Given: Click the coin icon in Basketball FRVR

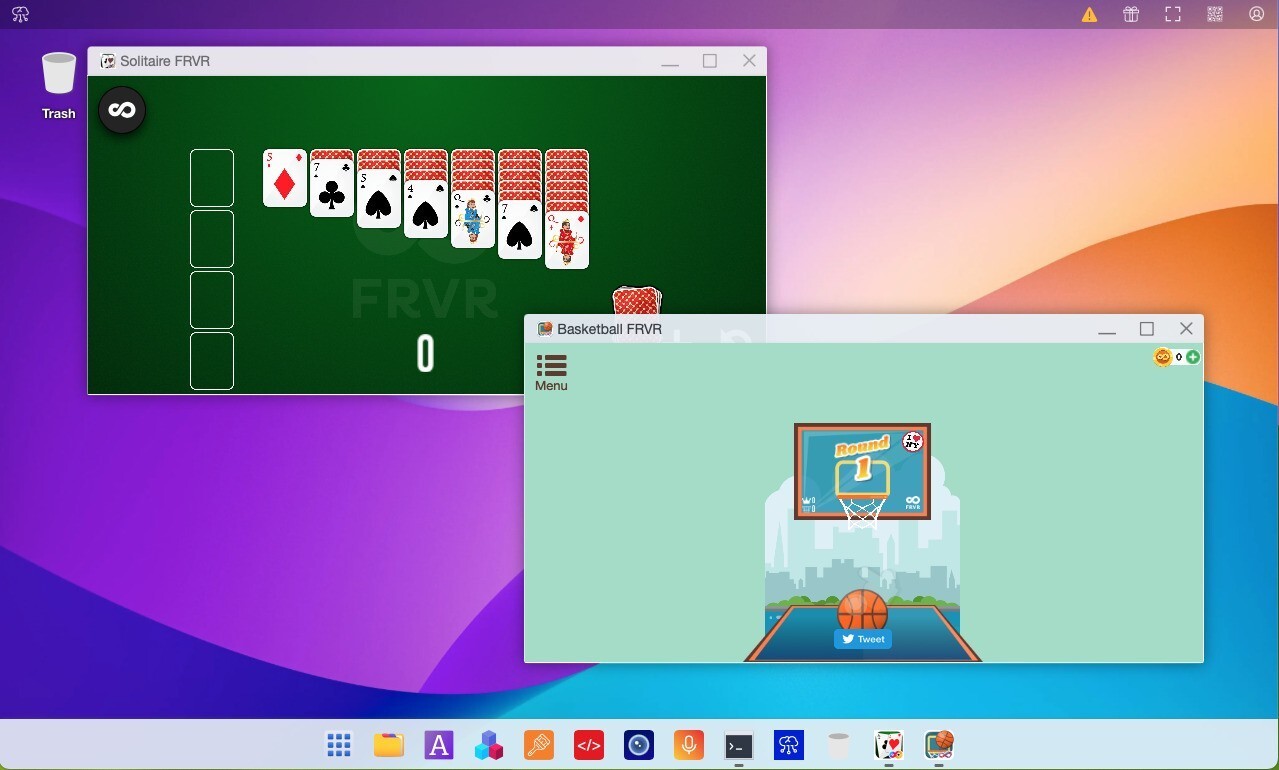Looking at the screenshot, I should [x=1162, y=357].
